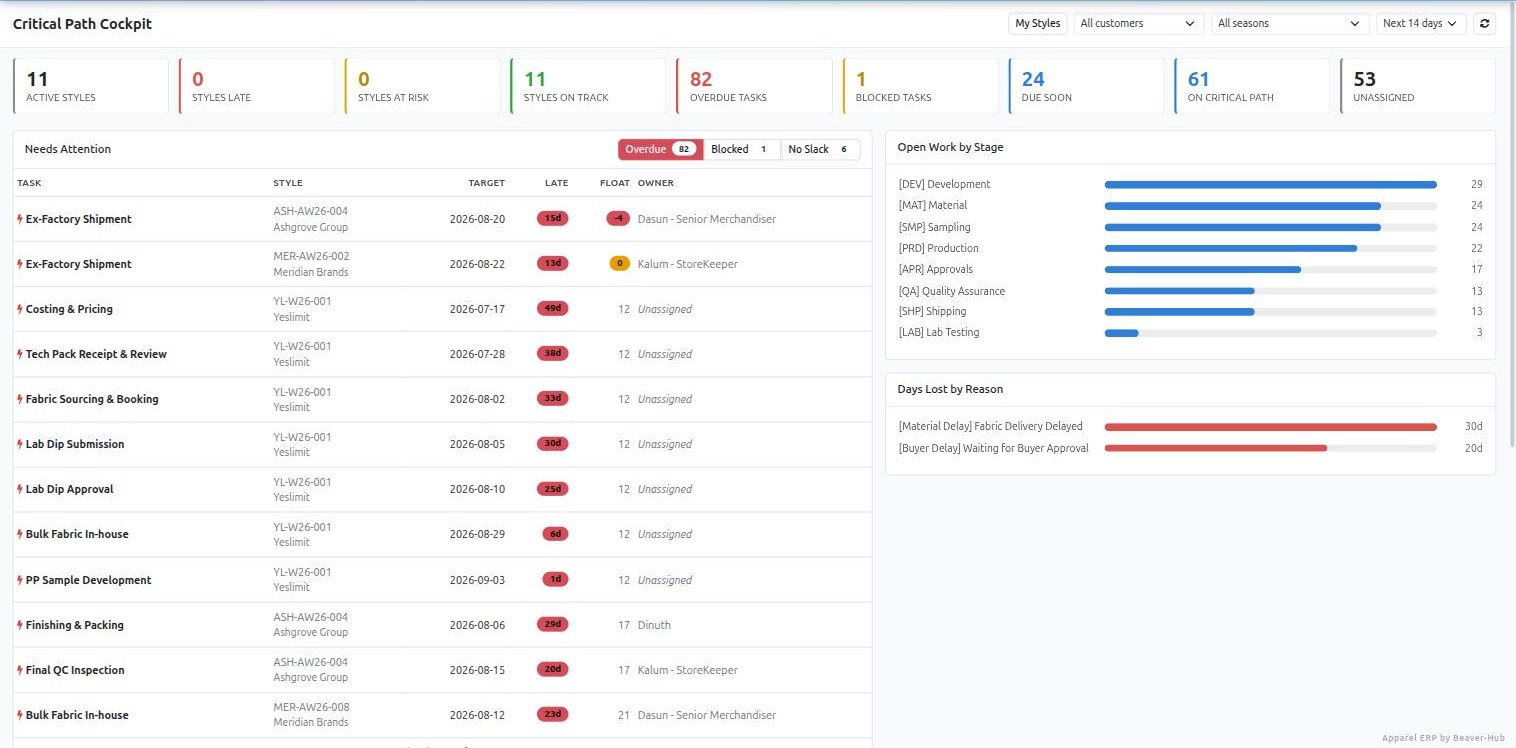The image size is (1516, 748).
Task: Click the Fabric Sourcing & Booking task
Action: pos(92,399)
